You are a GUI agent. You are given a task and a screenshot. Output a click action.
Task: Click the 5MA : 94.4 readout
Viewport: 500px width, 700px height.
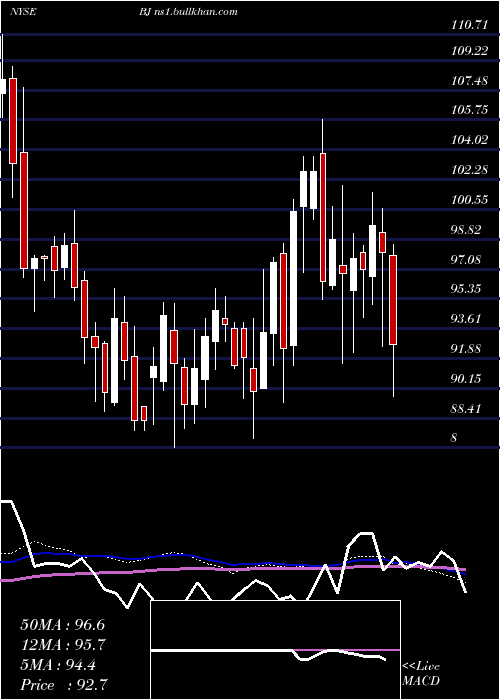coord(58,665)
